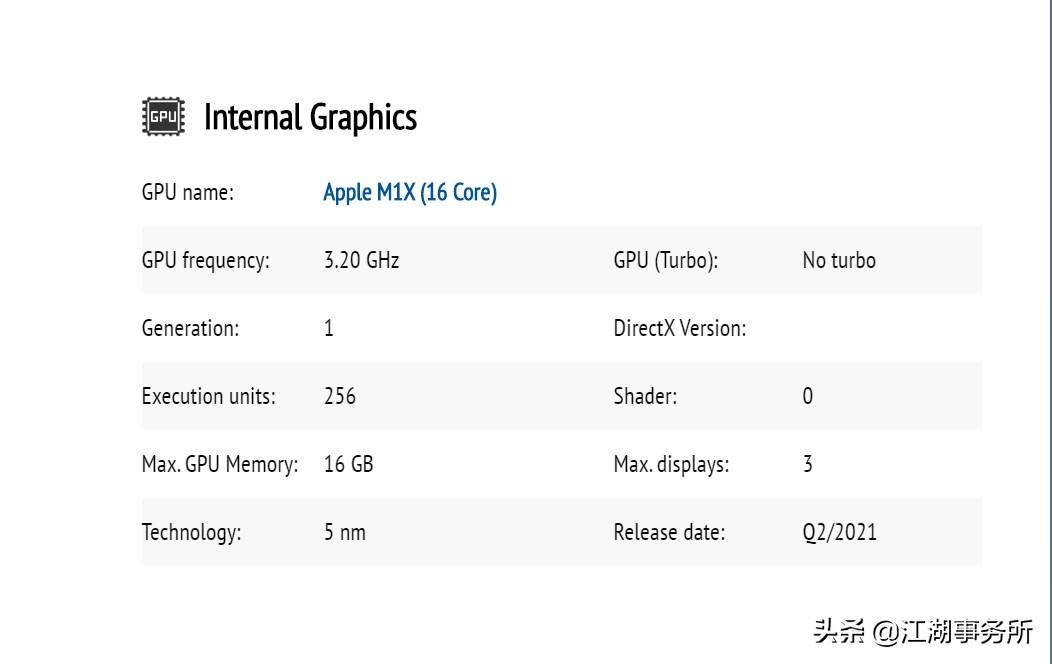Click the 头条 @江湖事务所 watermark
Screen dimensions: 1052x664
pyautogui.click(x=923, y=631)
